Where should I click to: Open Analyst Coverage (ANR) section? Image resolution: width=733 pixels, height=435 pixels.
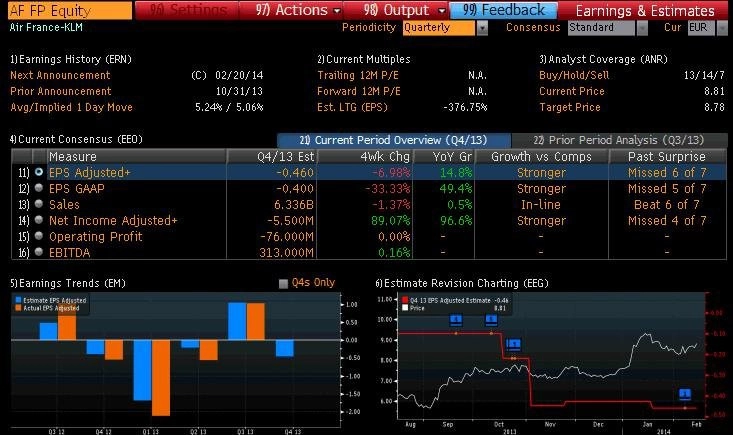pos(603,59)
